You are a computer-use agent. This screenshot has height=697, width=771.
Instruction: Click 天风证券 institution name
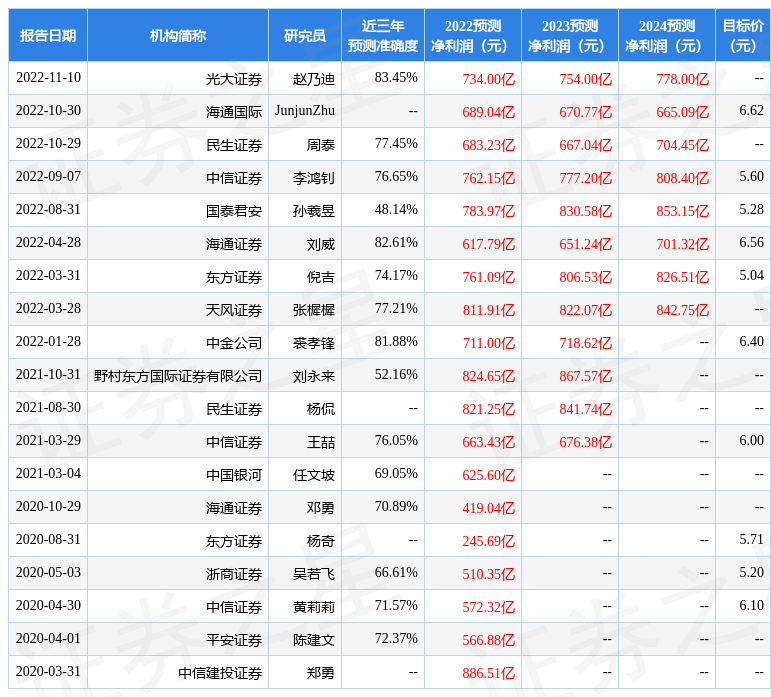[x=234, y=310]
